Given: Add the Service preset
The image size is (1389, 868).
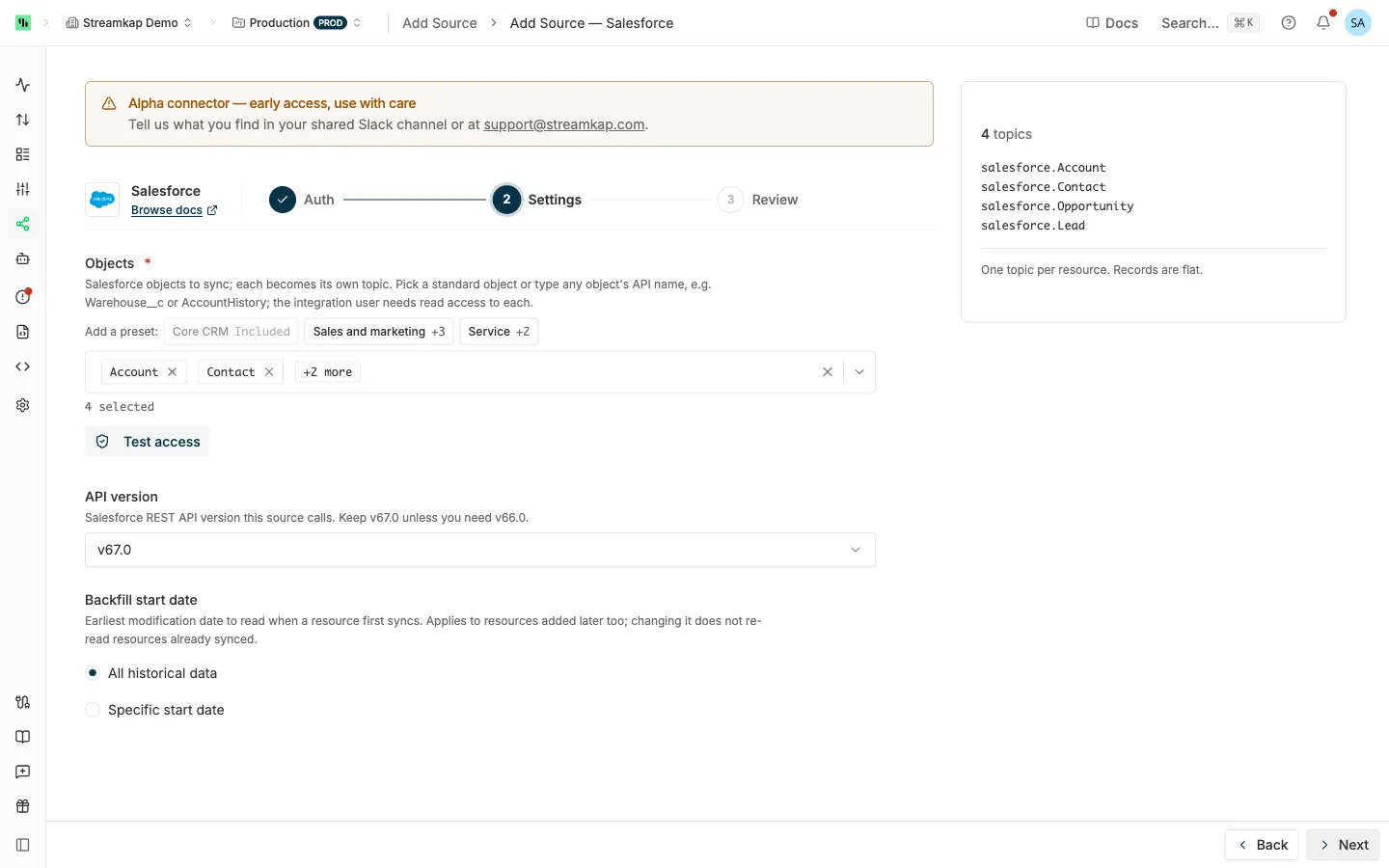Looking at the screenshot, I should click(499, 332).
